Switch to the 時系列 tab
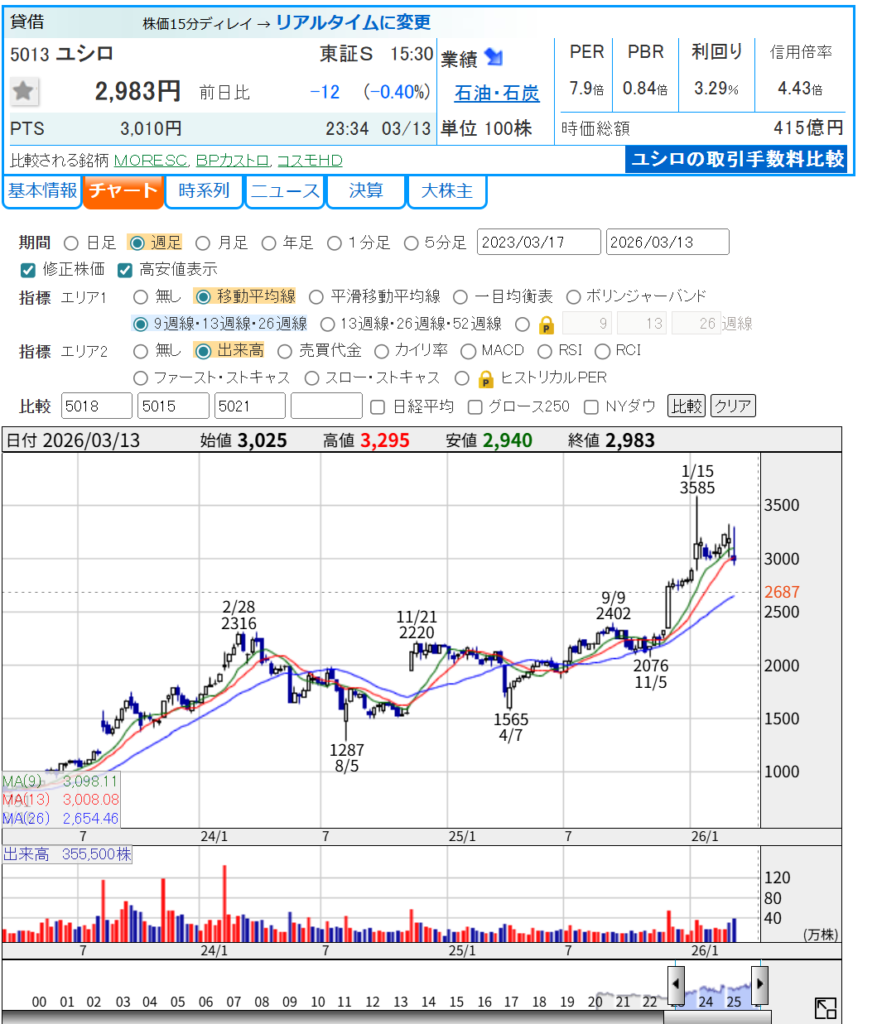Image resolution: width=877 pixels, height=1024 pixels. click(x=204, y=192)
